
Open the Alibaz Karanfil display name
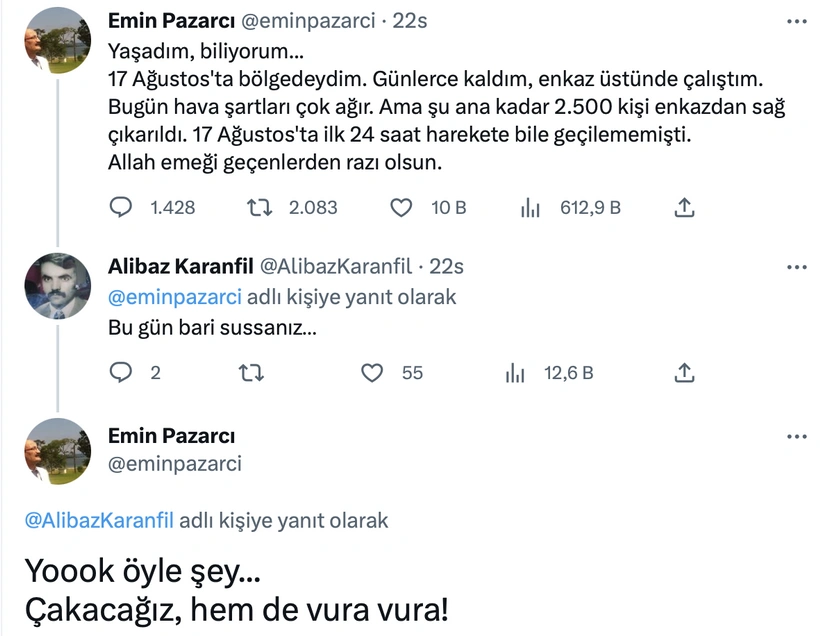(180, 266)
